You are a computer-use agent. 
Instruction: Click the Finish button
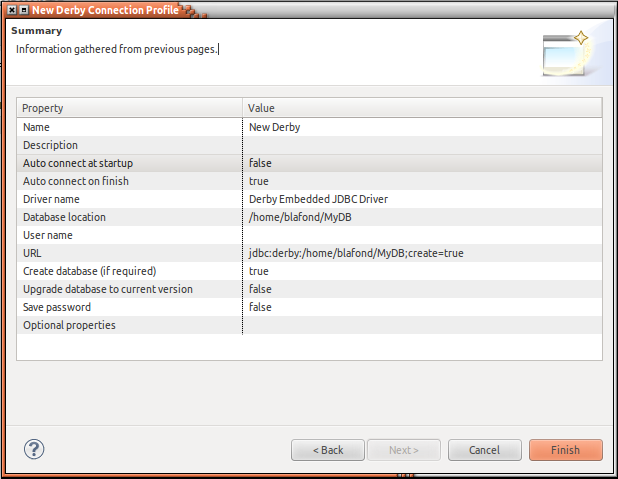tap(566, 450)
